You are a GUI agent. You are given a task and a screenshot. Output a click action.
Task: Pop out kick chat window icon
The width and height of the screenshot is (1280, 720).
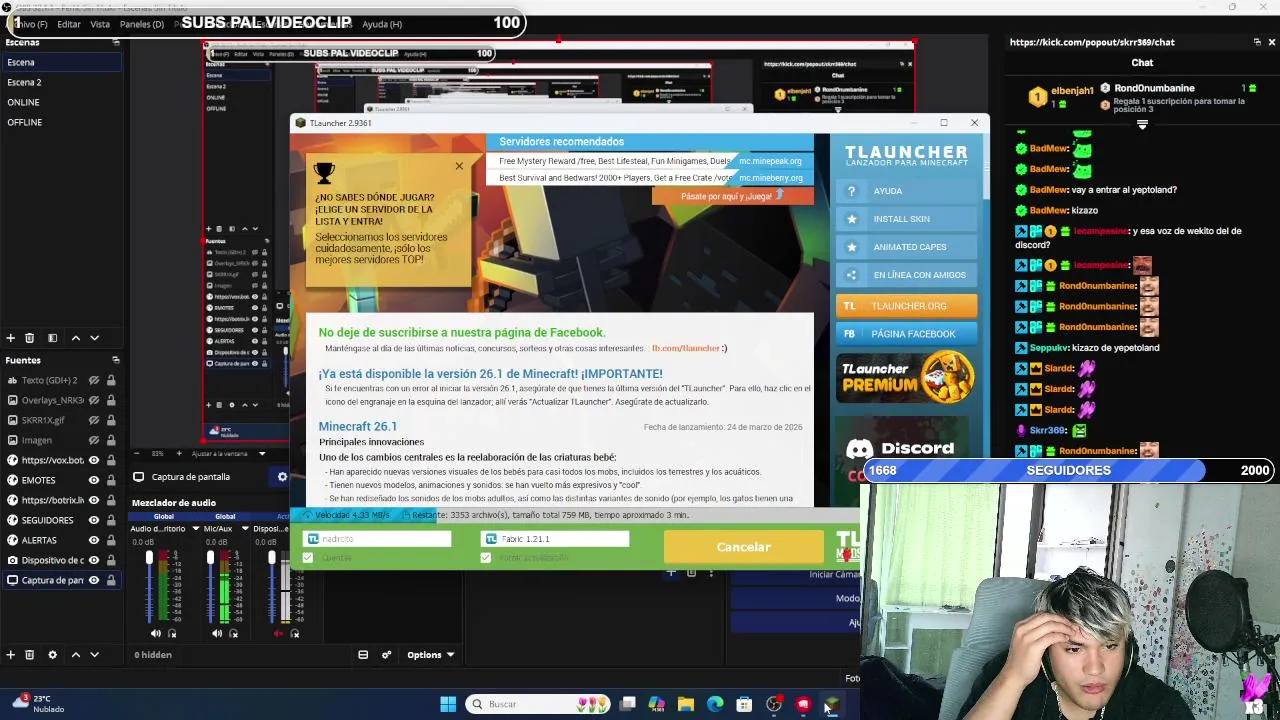(1257, 42)
